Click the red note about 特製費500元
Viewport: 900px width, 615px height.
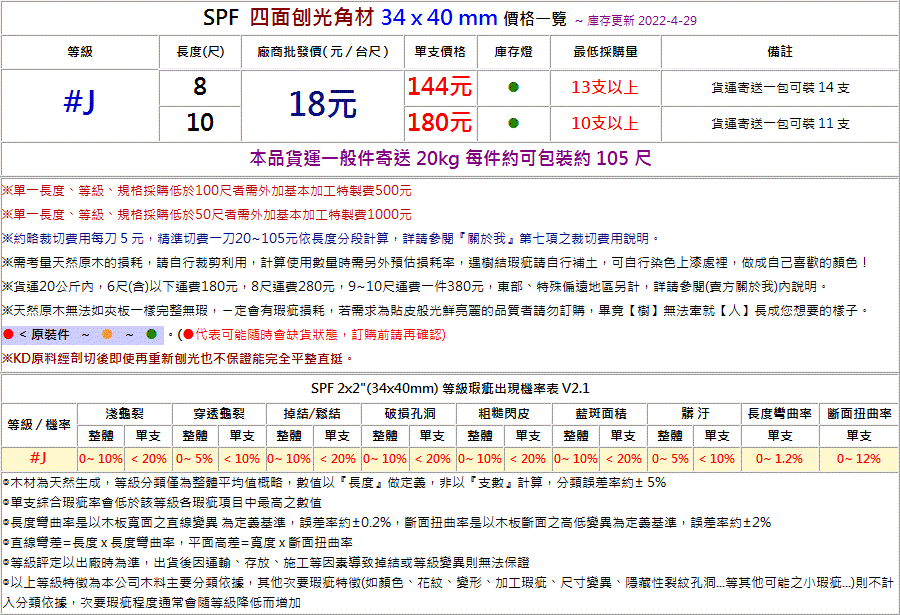pyautogui.click(x=207, y=191)
